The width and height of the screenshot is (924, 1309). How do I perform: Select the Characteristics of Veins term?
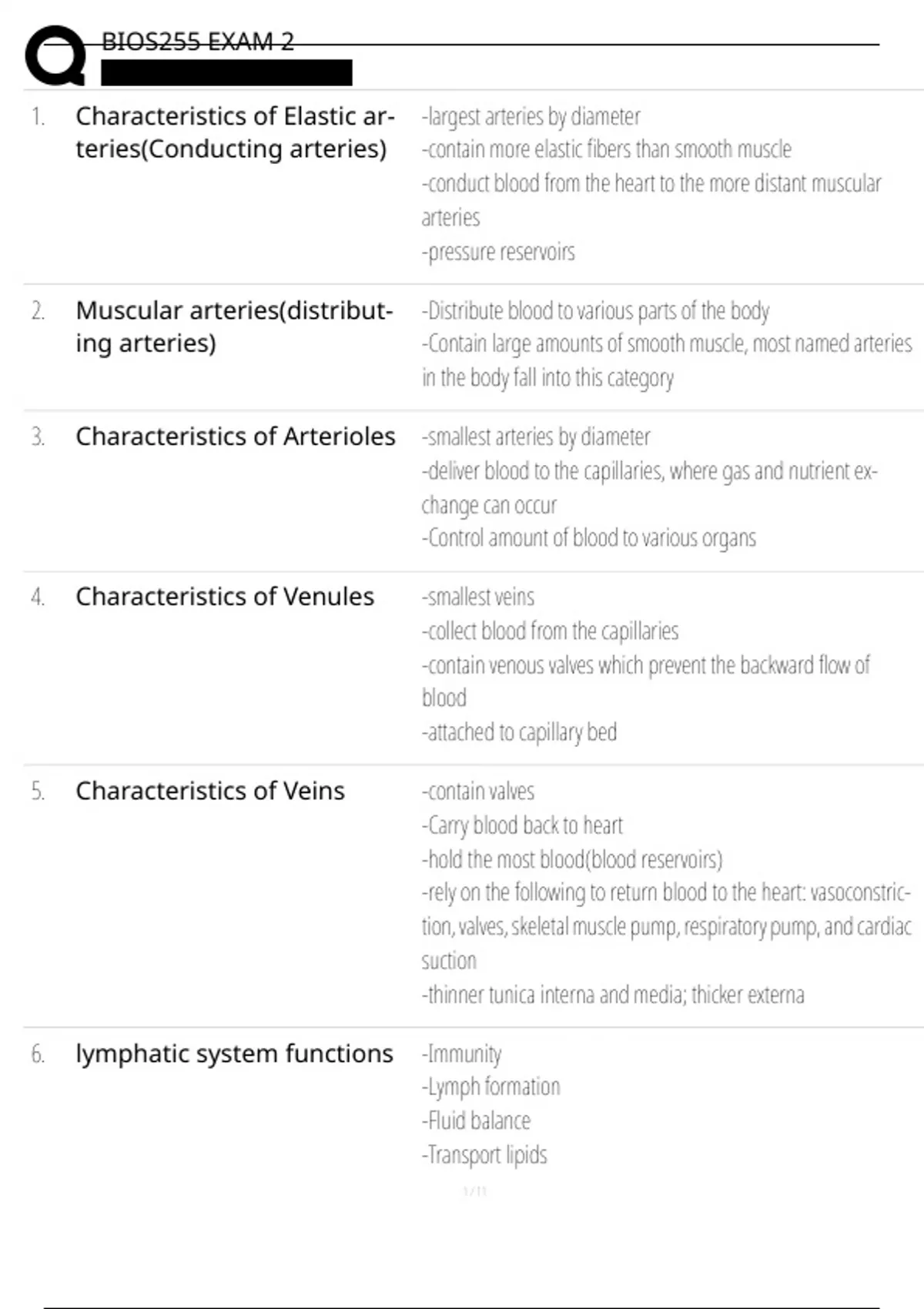(x=209, y=791)
